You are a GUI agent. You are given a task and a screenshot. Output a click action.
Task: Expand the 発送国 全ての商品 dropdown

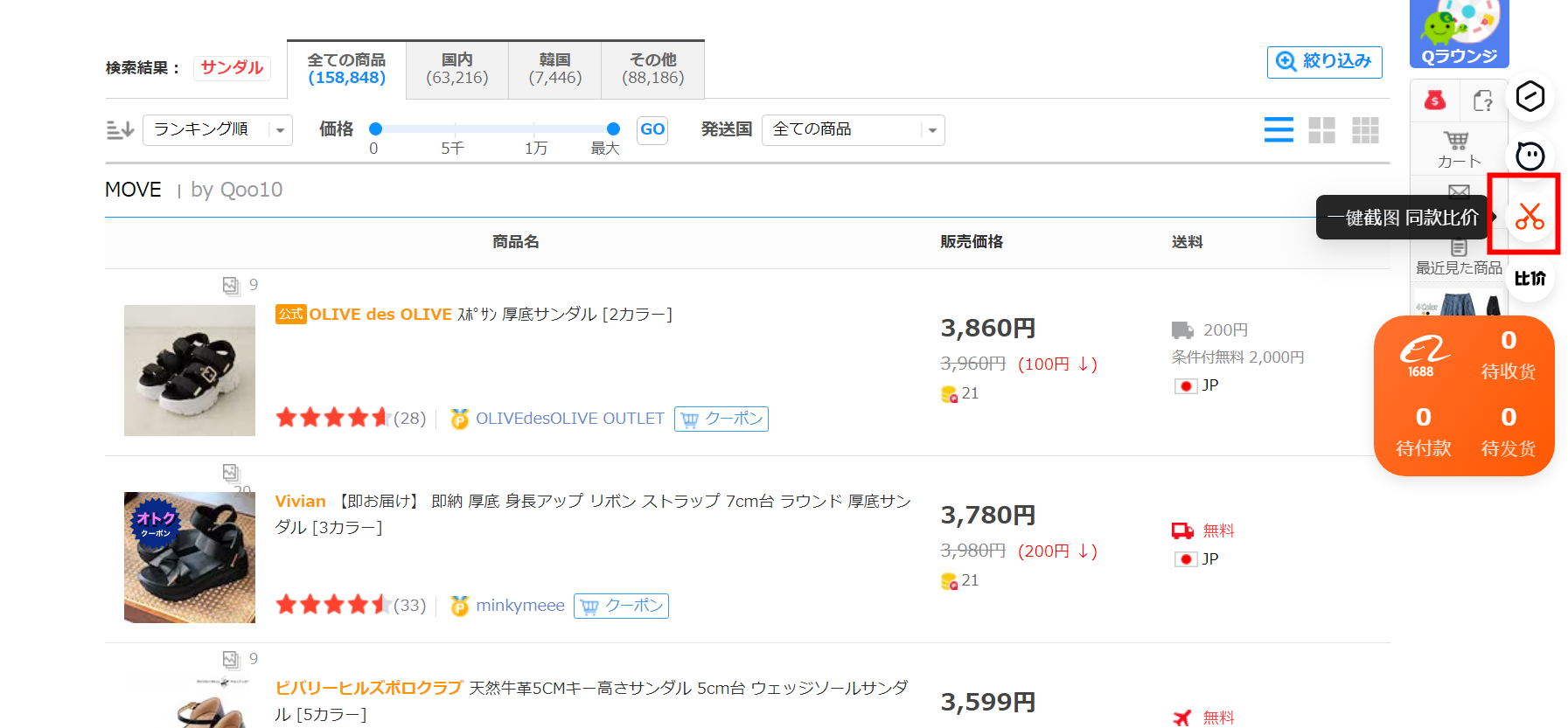coord(853,130)
